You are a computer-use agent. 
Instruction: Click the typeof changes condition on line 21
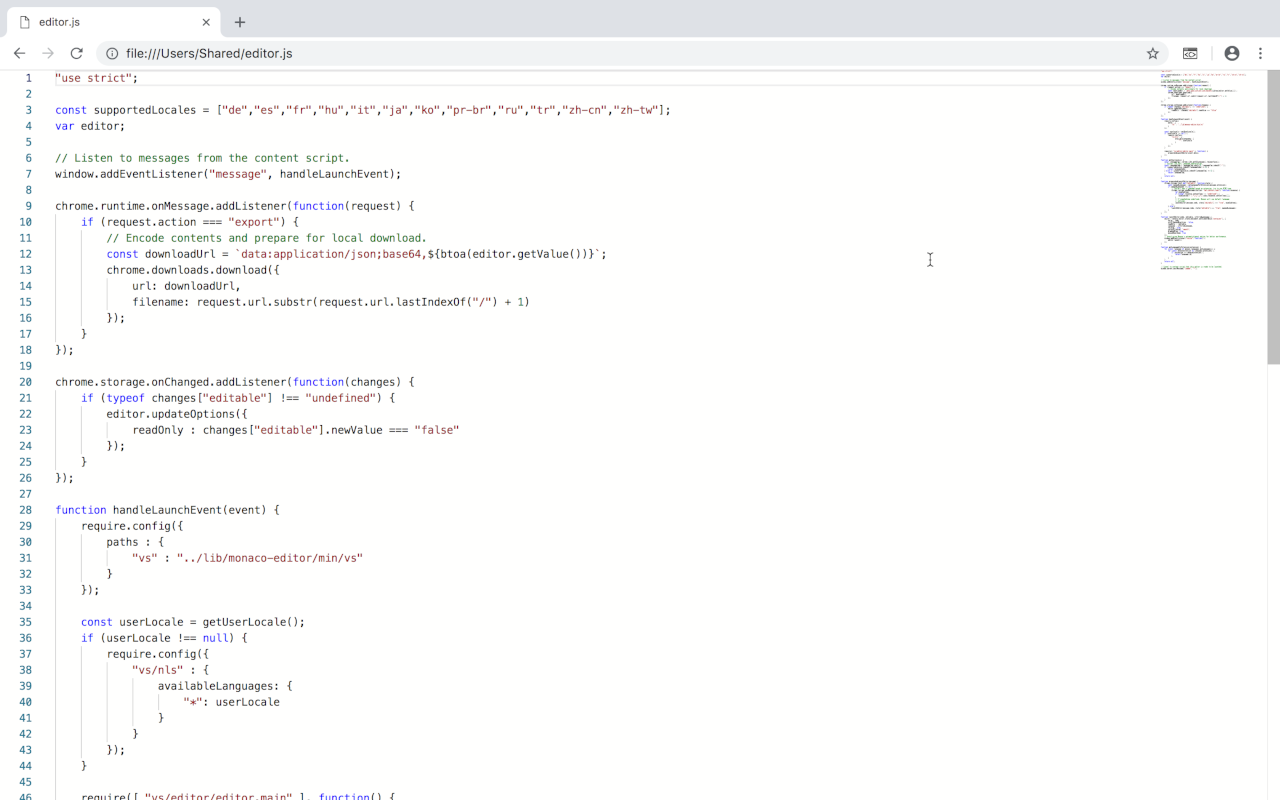[238, 398]
